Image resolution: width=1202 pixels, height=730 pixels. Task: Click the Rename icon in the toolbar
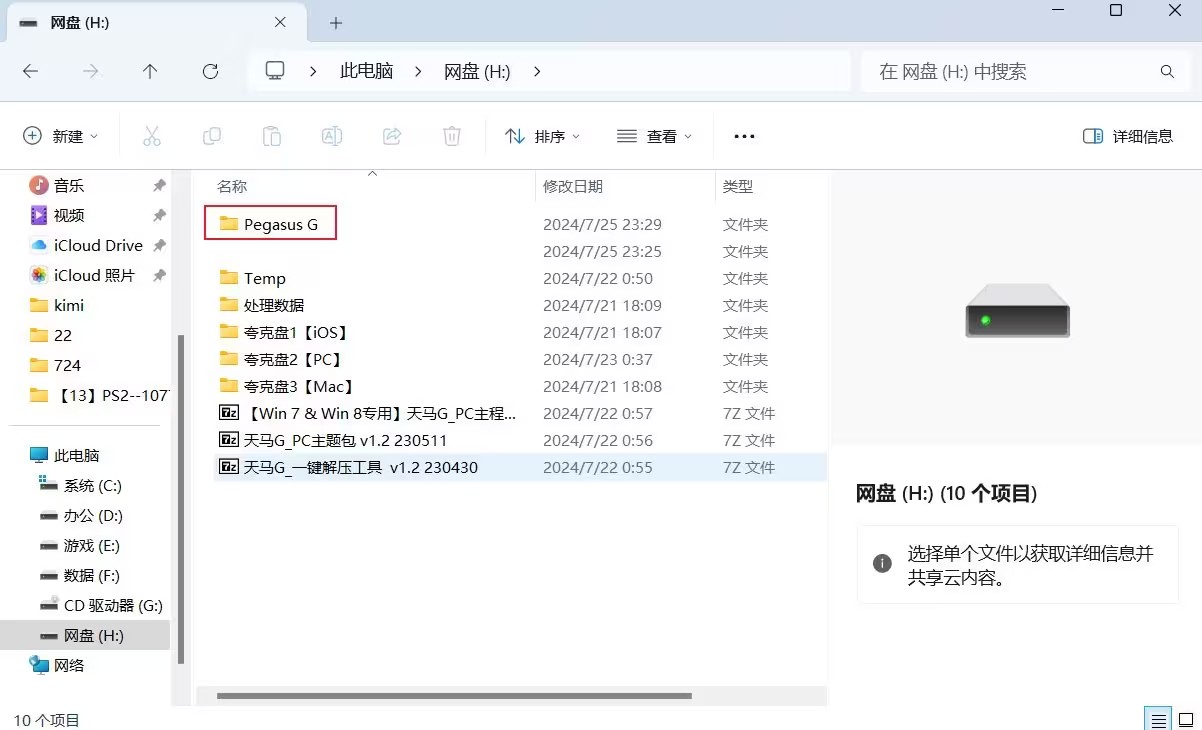pyautogui.click(x=332, y=136)
